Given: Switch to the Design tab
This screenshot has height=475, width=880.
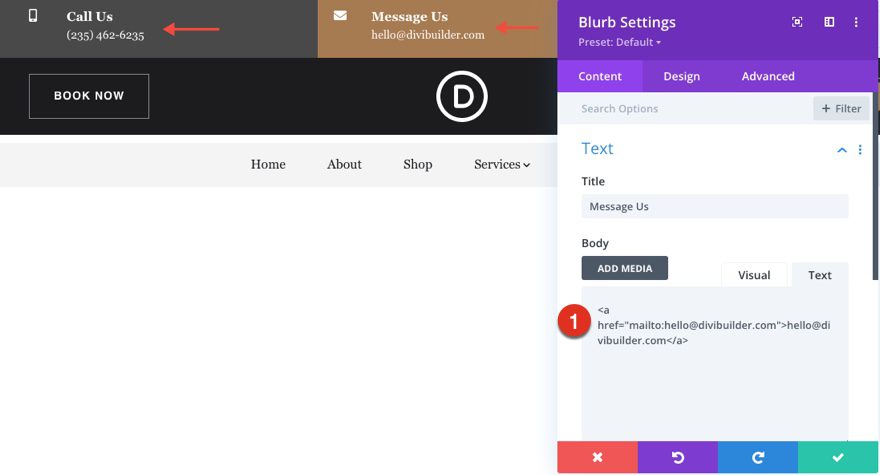Looking at the screenshot, I should tap(681, 76).
